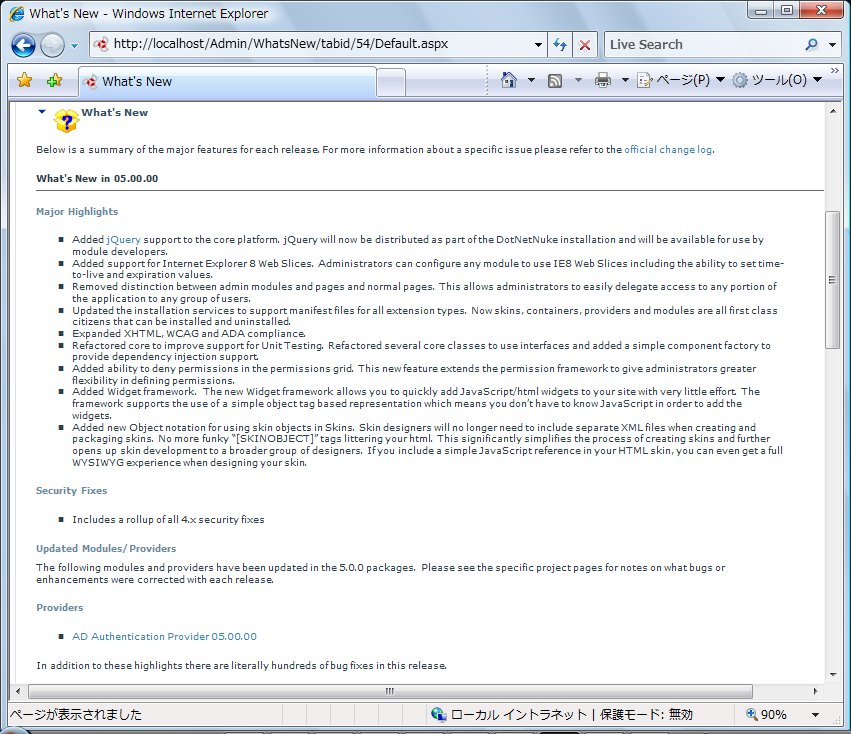Click the vertical scrollbar up arrow
Viewport: 851px width, 734px height.
coord(833,111)
